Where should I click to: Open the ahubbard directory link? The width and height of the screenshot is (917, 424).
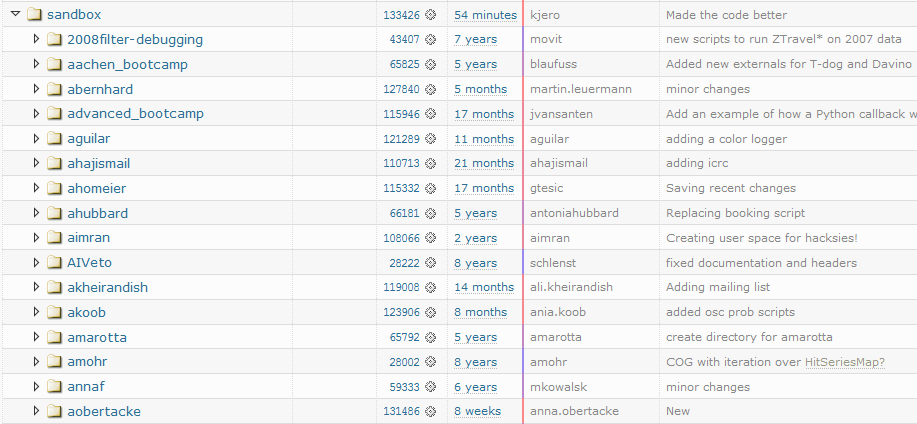(x=98, y=213)
